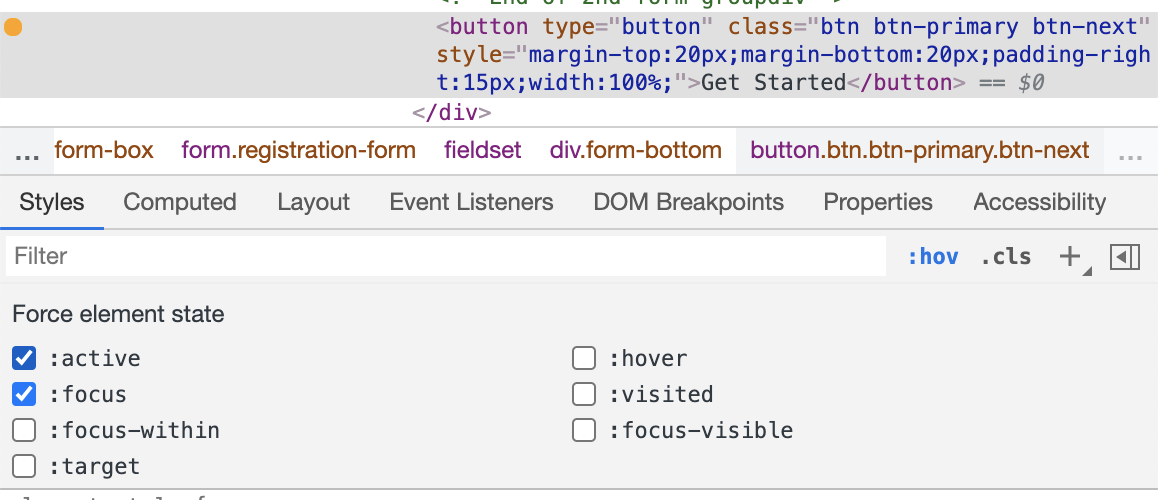Check the :focus-within checkbox
The width and height of the screenshot is (1158, 500).
[x=24, y=430]
